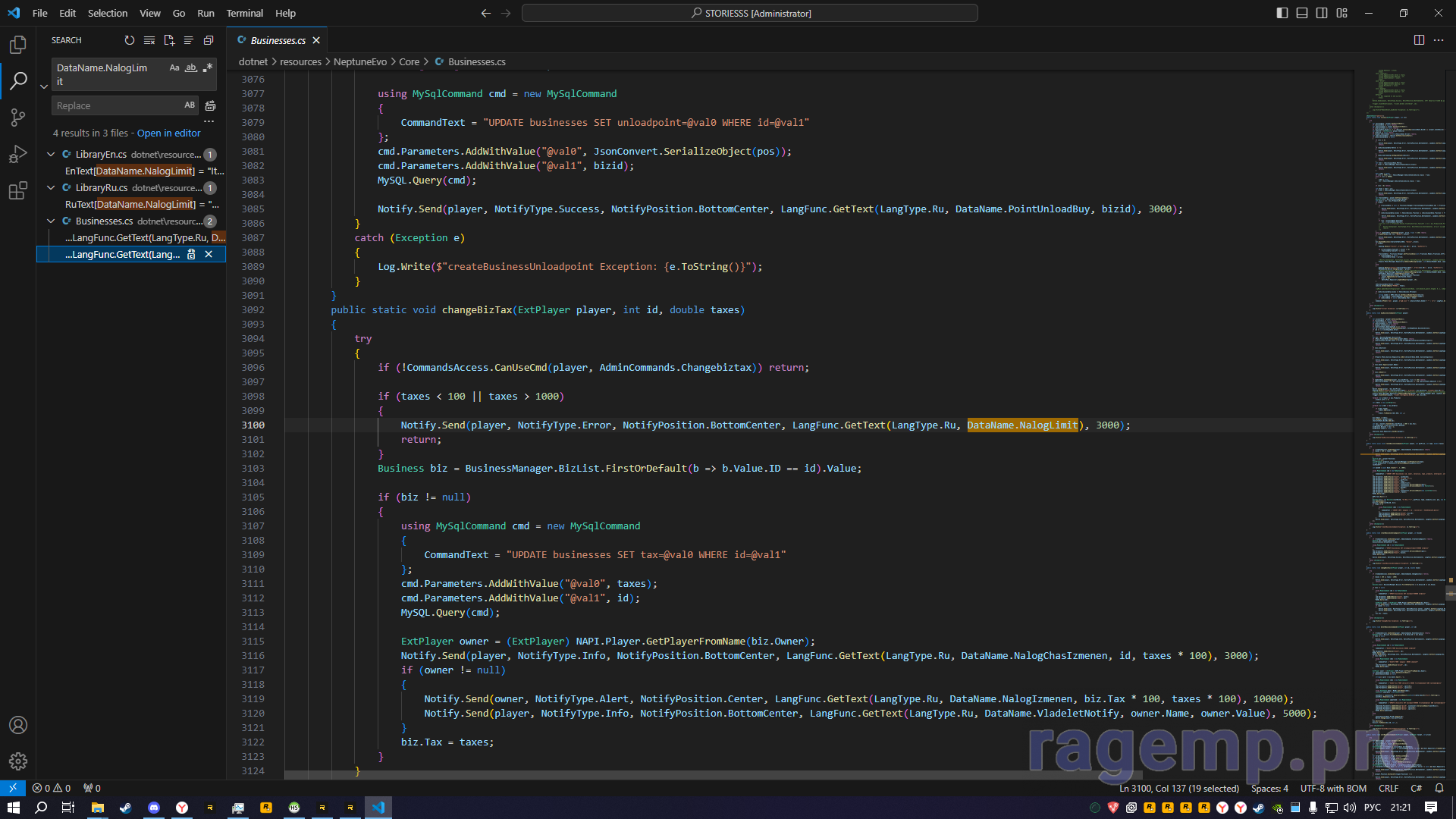This screenshot has height=819, width=1456.
Task: Open Run and Debug view
Action: [18, 154]
